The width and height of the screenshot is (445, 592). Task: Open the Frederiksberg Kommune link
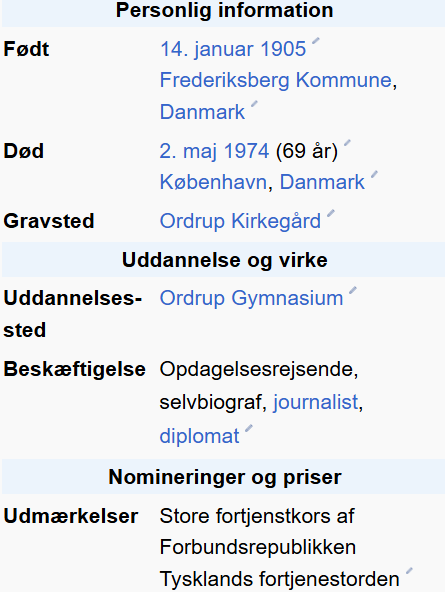click(276, 80)
